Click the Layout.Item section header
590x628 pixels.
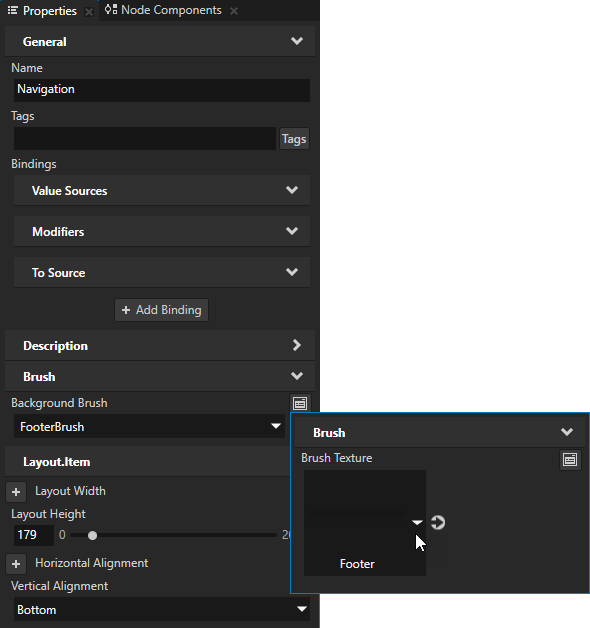(147, 462)
